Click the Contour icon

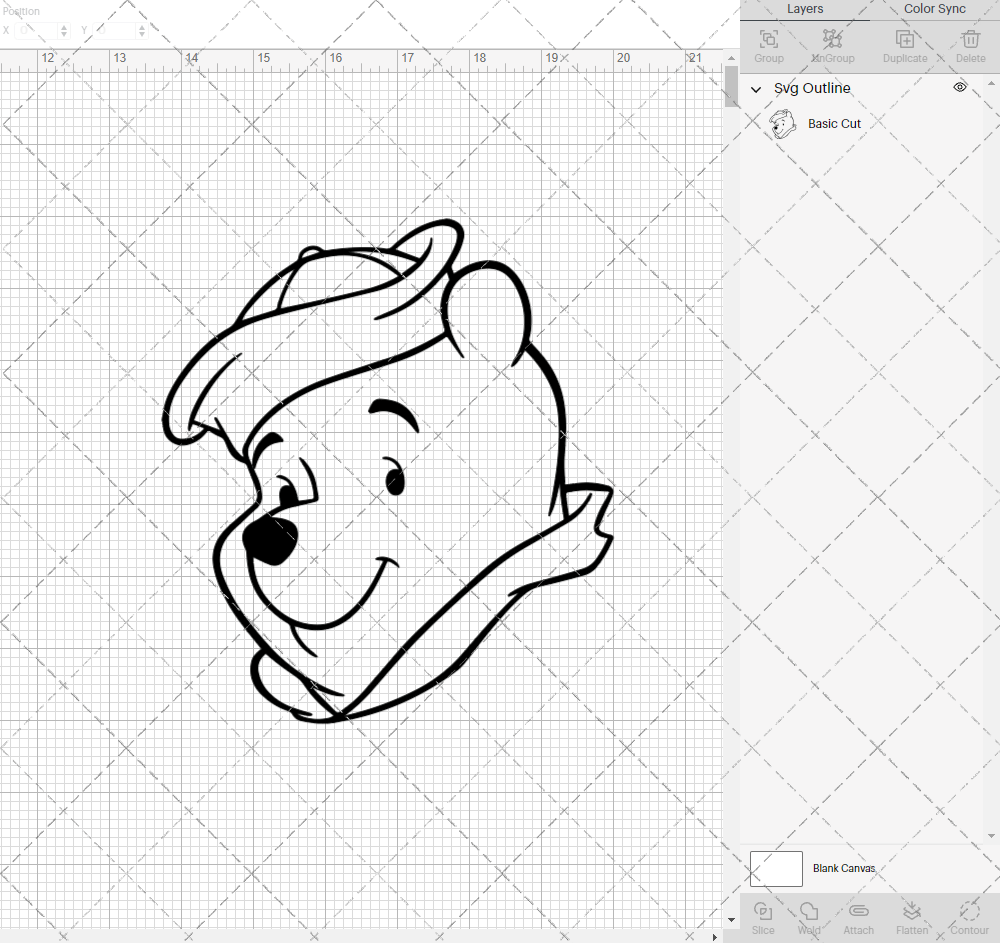point(969,910)
